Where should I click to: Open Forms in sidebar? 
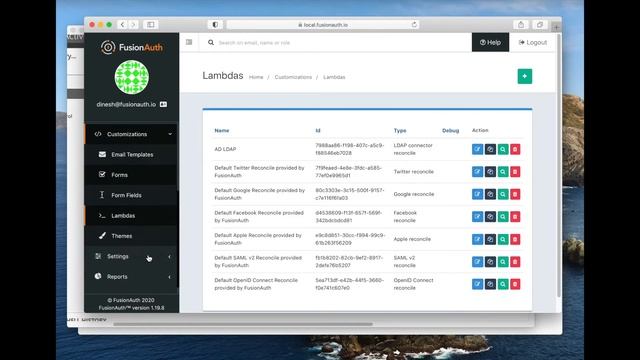pyautogui.click(x=131, y=175)
